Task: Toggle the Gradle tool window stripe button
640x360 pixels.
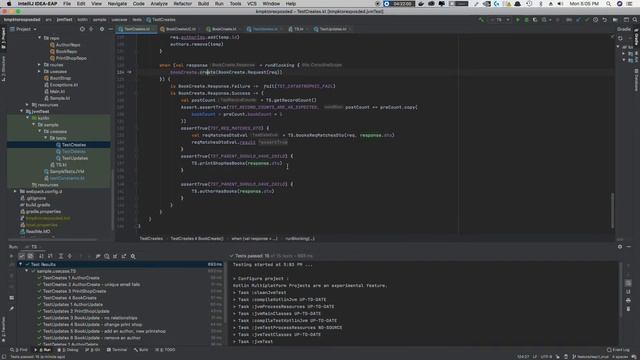Action: [x=636, y=37]
